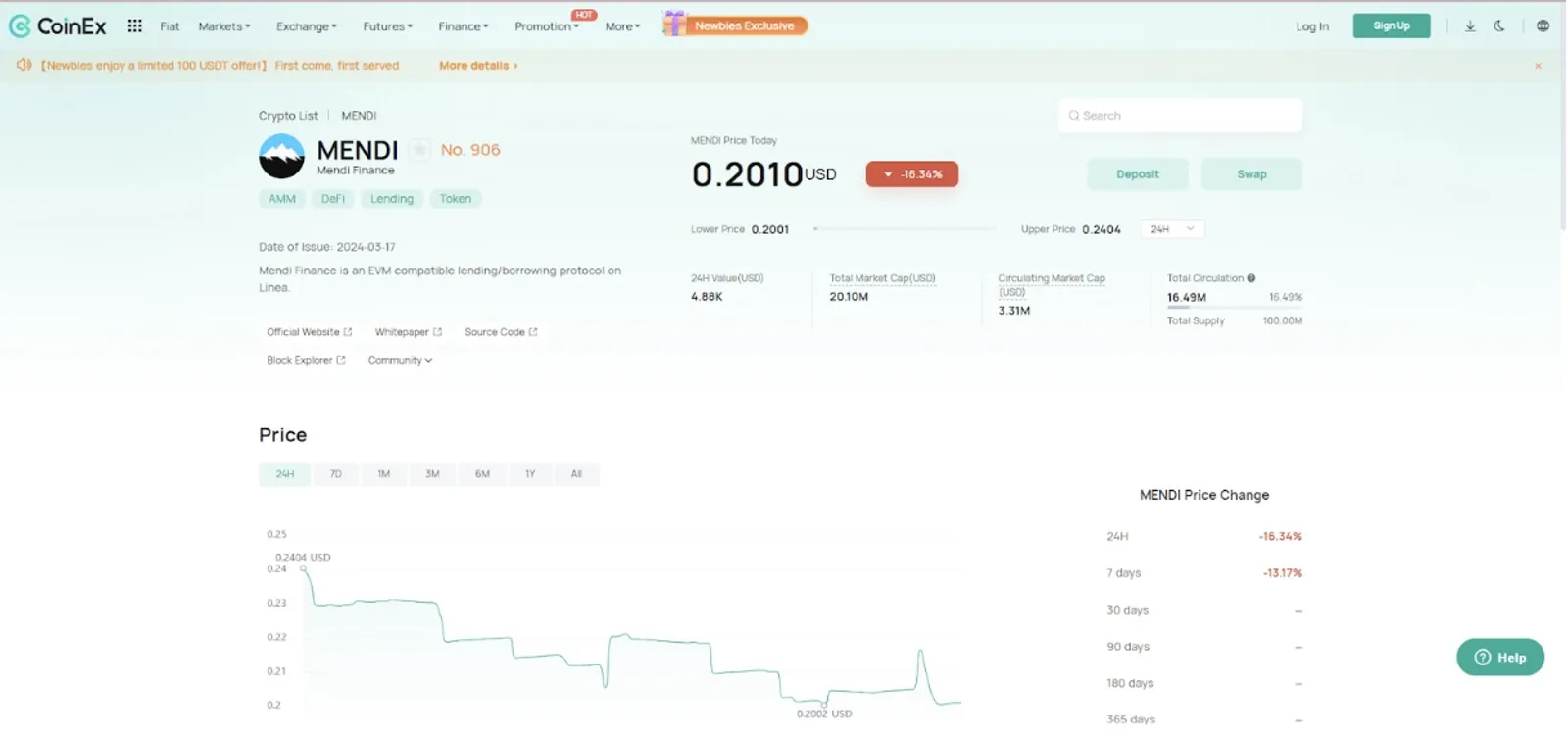
Task: Open the language globe icon
Action: pos(1543,26)
